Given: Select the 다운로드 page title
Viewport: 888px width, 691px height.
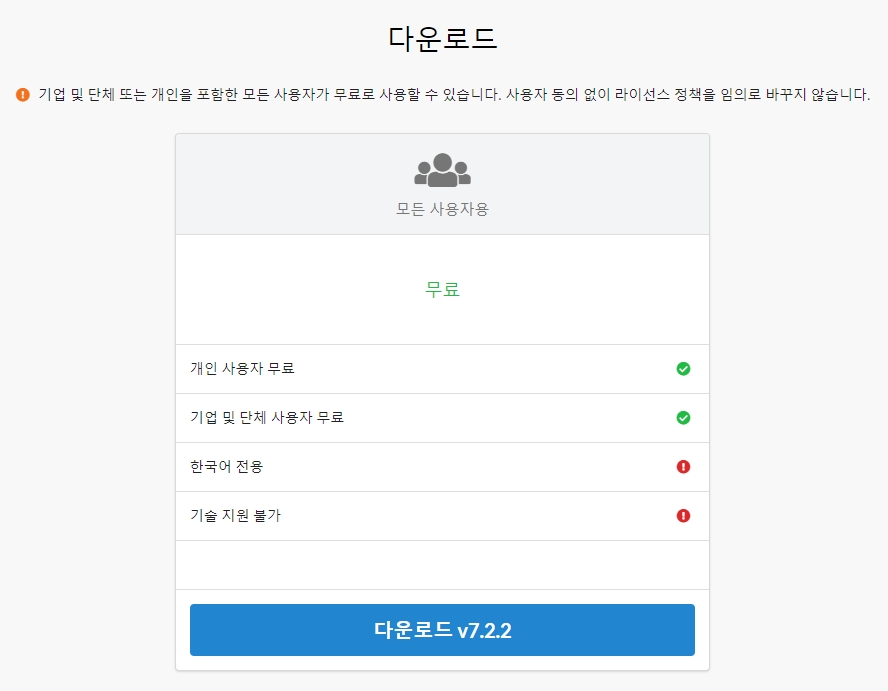Looking at the screenshot, I should 443,38.
